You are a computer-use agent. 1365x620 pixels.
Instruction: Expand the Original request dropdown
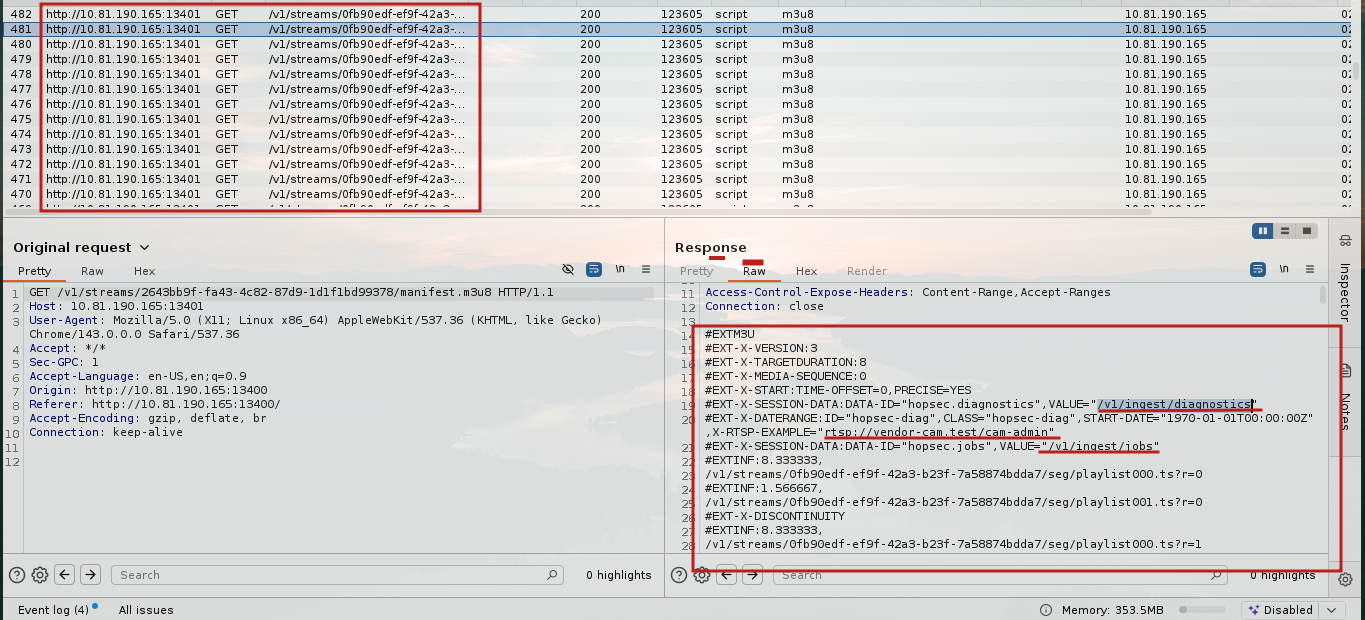pos(145,248)
